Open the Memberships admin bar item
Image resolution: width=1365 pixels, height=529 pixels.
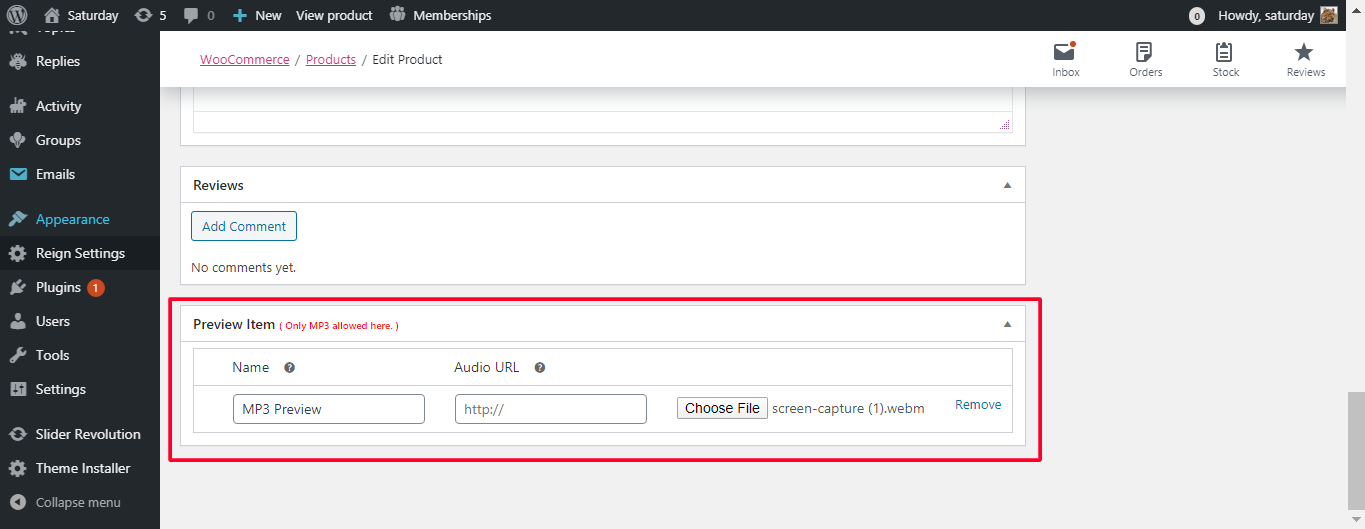coord(440,15)
